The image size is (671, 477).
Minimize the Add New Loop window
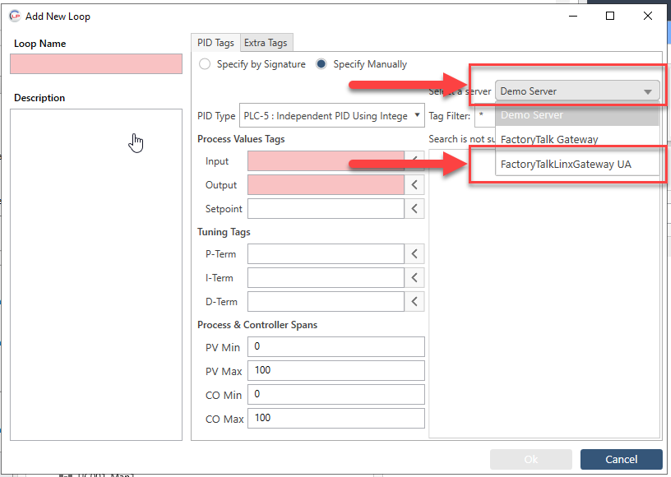[x=573, y=16]
